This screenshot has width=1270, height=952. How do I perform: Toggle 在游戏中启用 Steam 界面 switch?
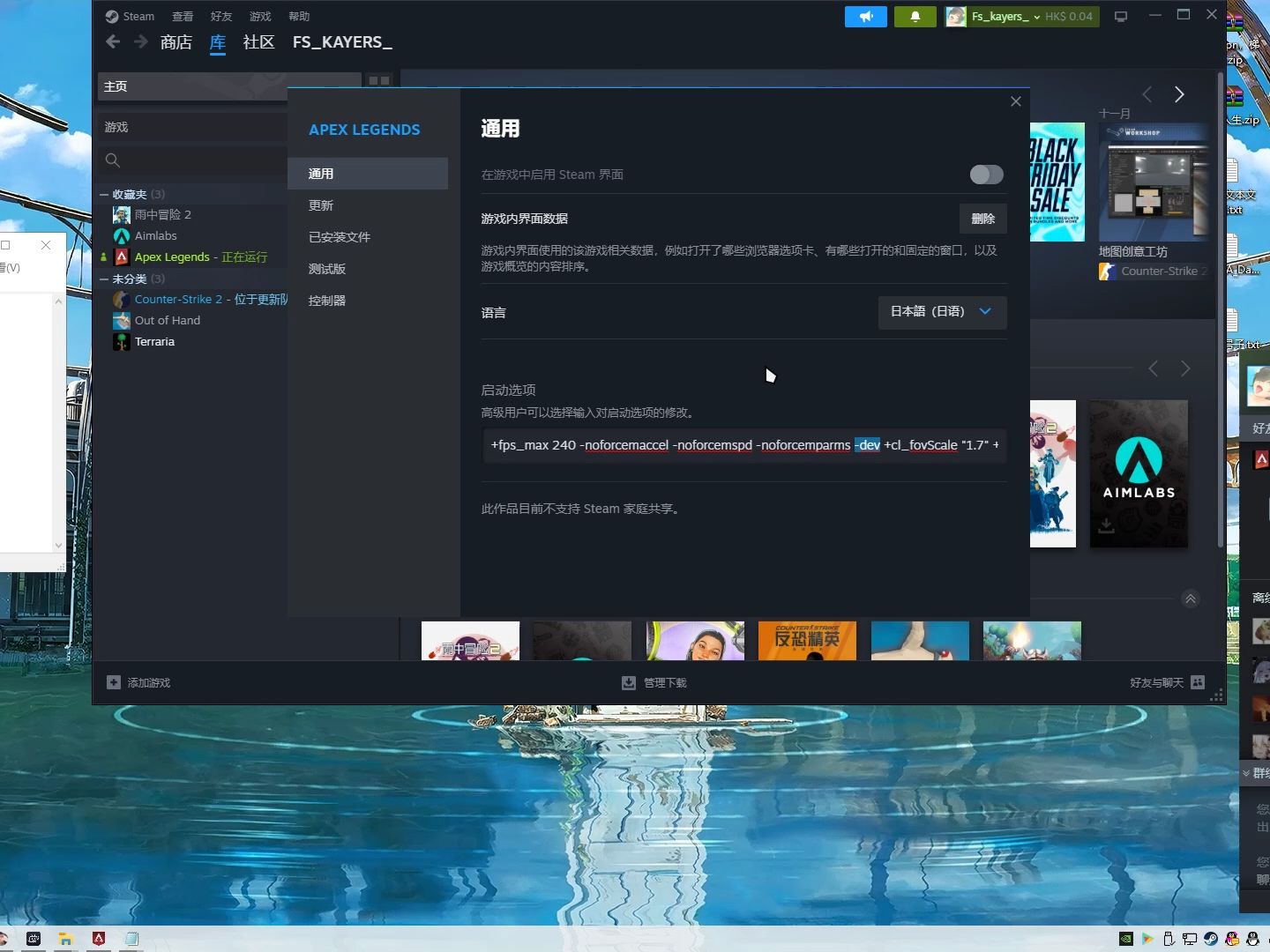click(x=986, y=175)
